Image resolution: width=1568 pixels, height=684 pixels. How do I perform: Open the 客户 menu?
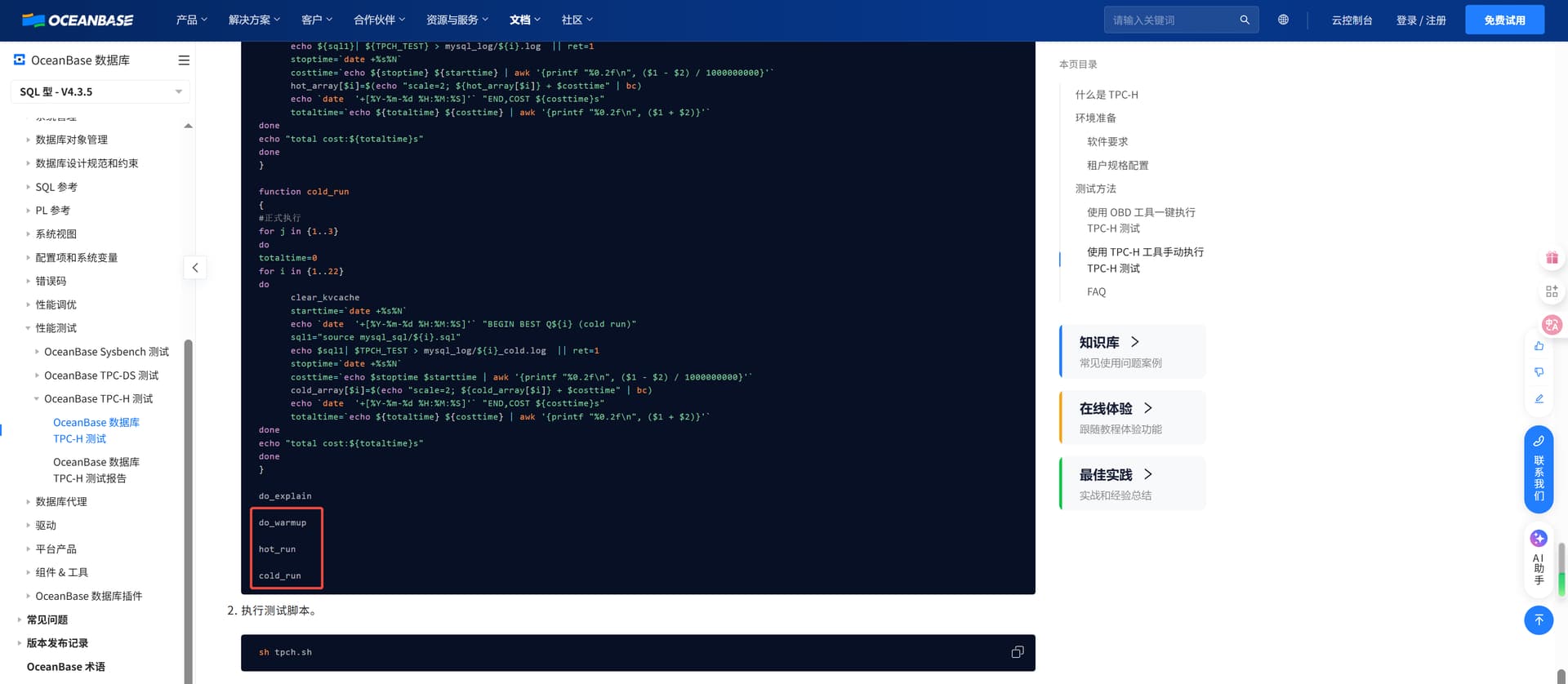pos(317,20)
